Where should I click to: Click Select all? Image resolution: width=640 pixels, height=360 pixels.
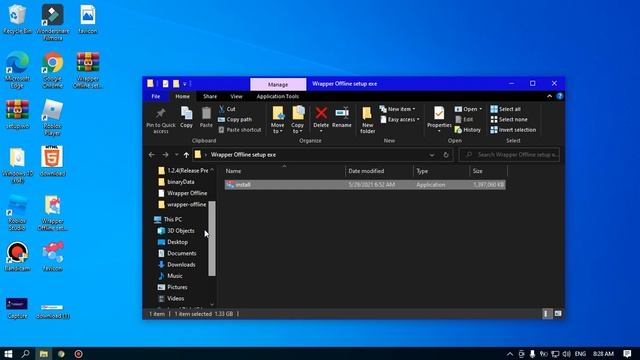[505, 109]
